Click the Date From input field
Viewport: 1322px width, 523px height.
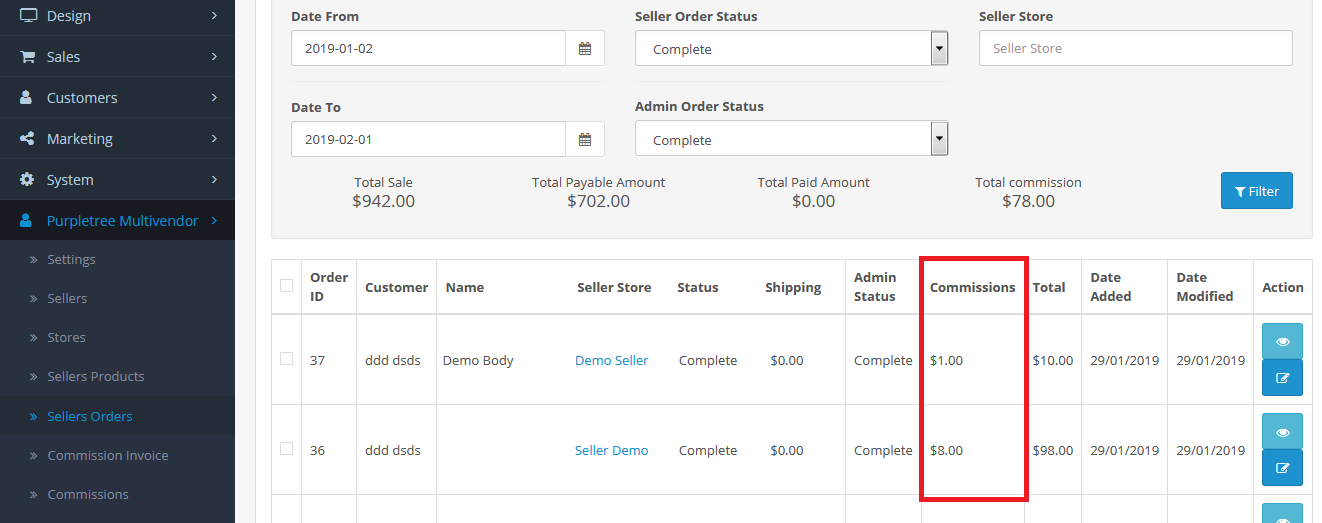428,48
